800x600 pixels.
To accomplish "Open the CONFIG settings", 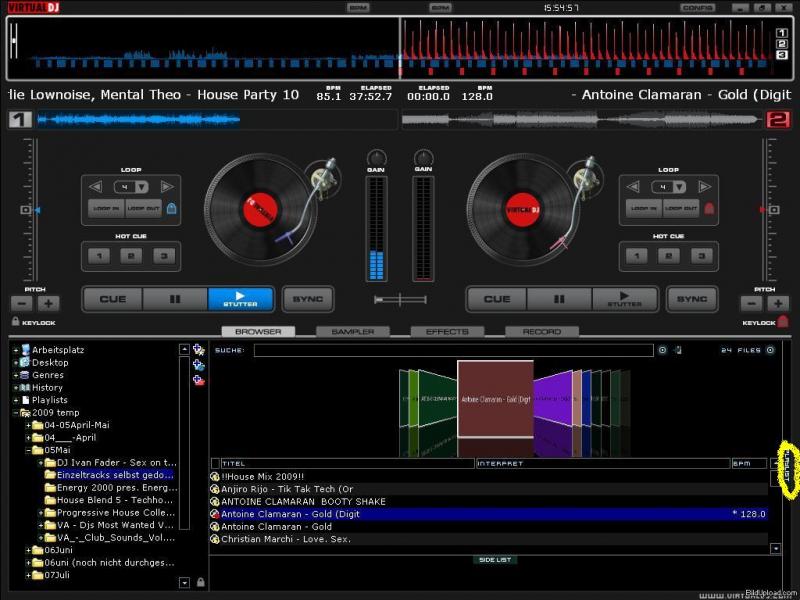I will coord(697,8).
